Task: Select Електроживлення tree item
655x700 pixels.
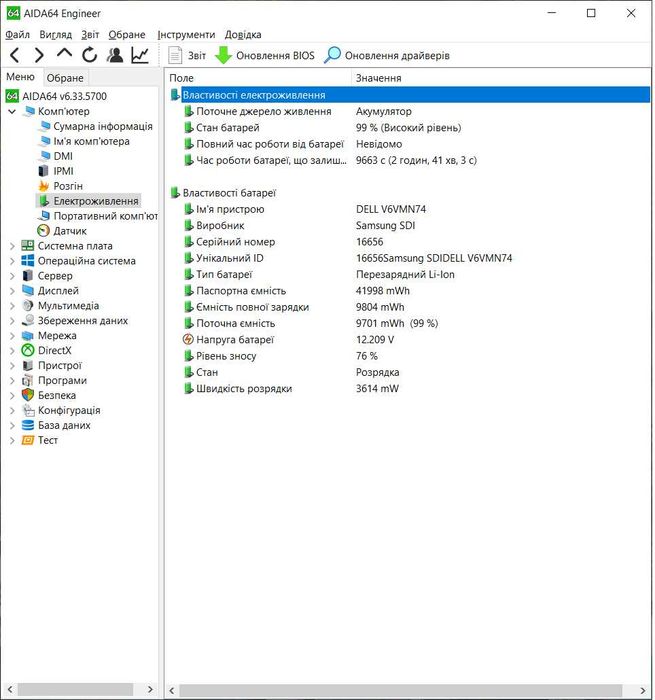Action: (x=96, y=201)
